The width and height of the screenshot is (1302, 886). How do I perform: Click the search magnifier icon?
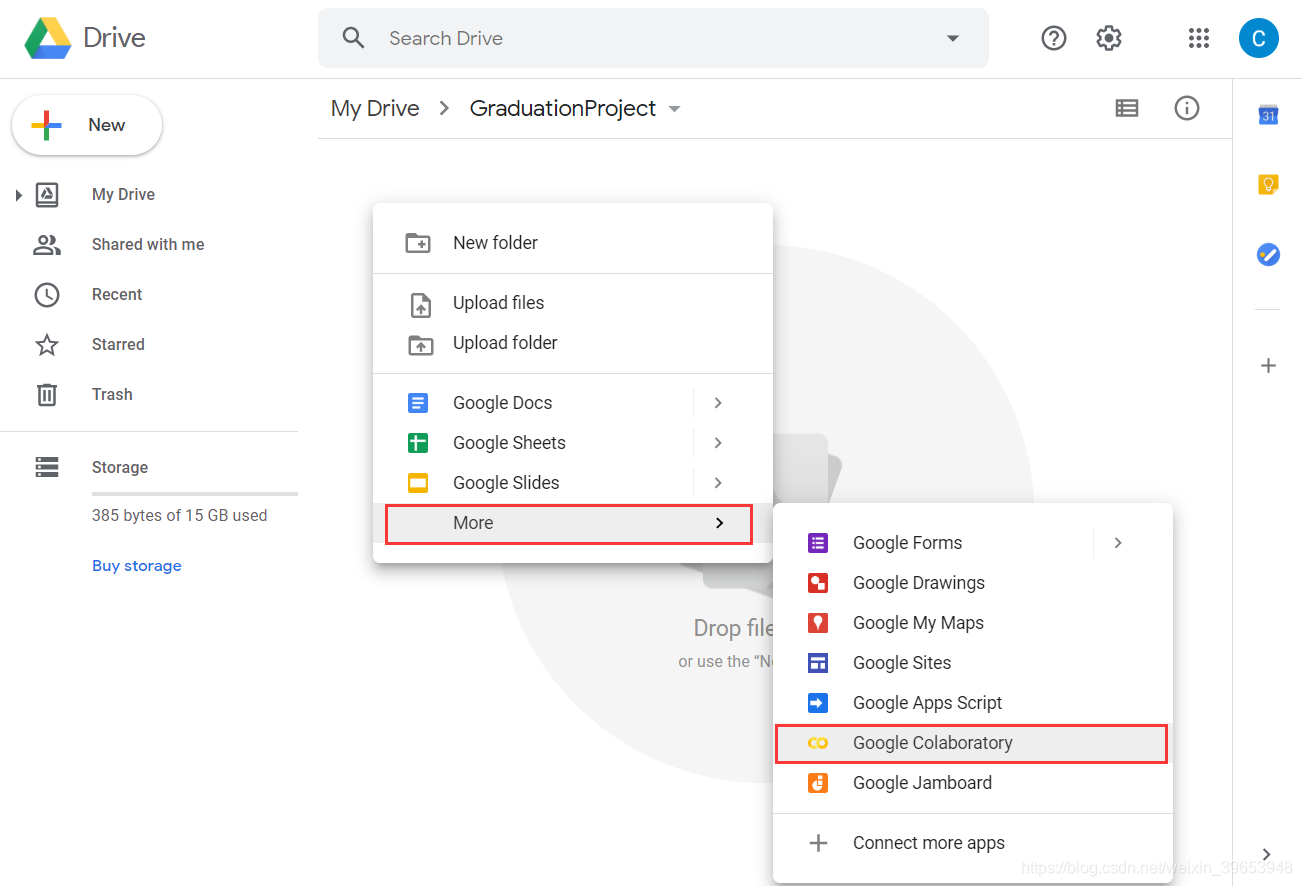point(353,38)
